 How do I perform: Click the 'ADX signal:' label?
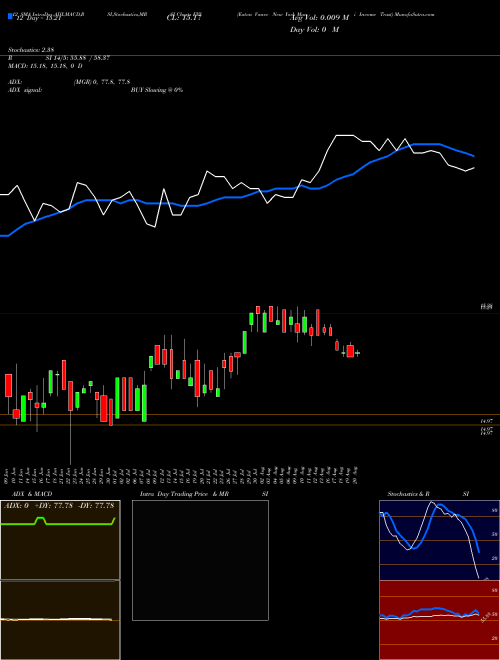pyautogui.click(x=25, y=90)
